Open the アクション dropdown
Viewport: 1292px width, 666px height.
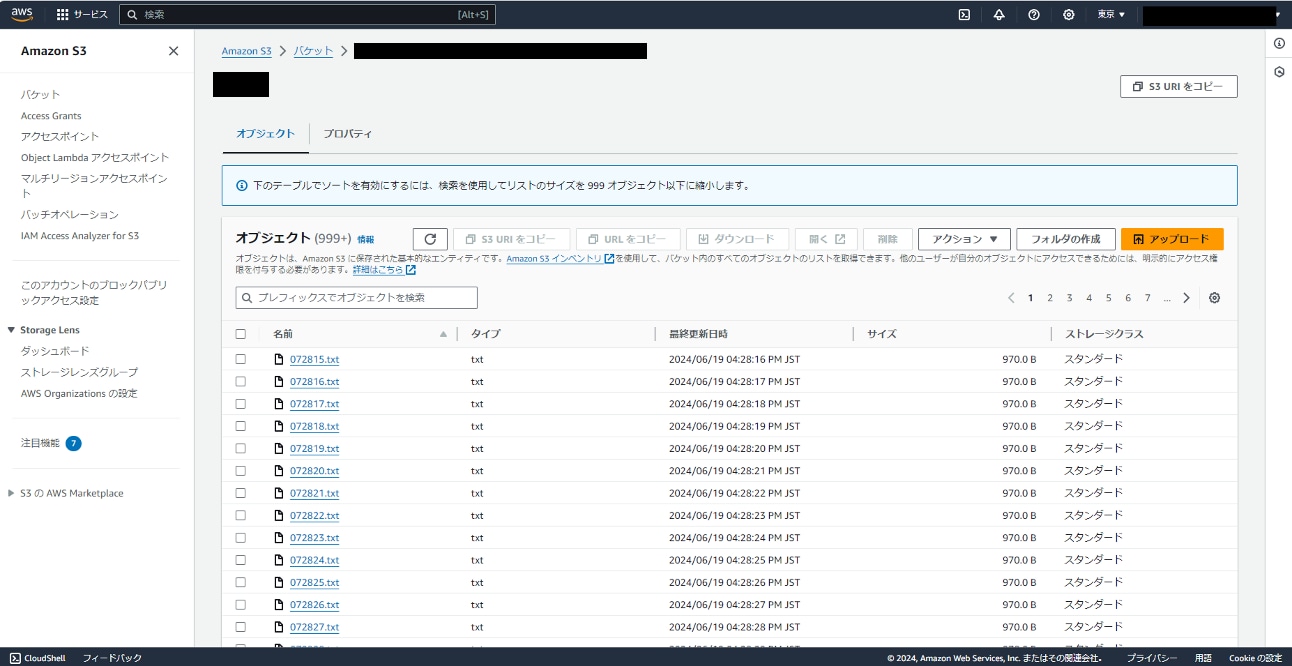click(x=964, y=239)
